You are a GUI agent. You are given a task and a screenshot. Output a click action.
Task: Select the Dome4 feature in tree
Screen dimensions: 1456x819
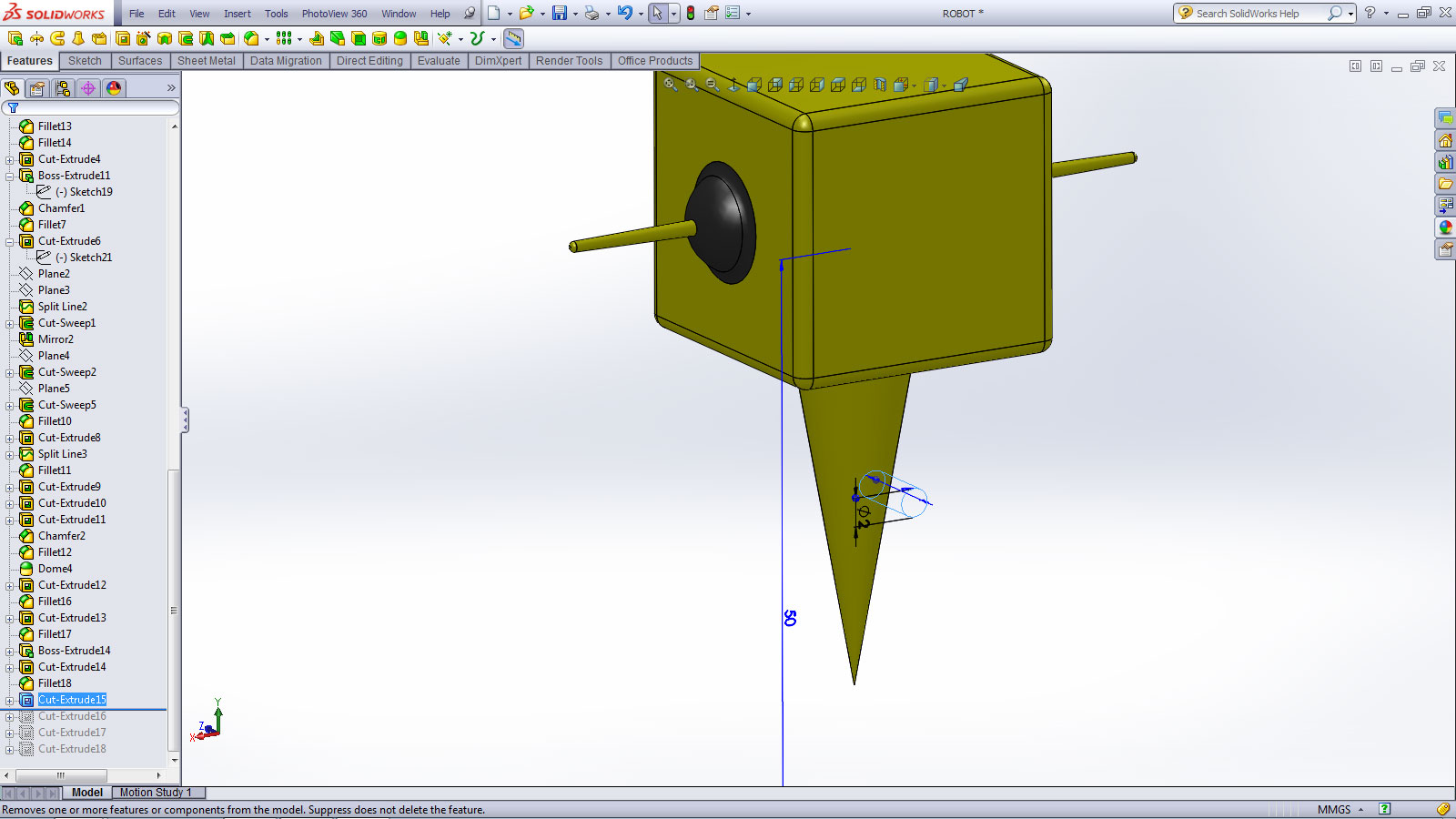tap(55, 569)
